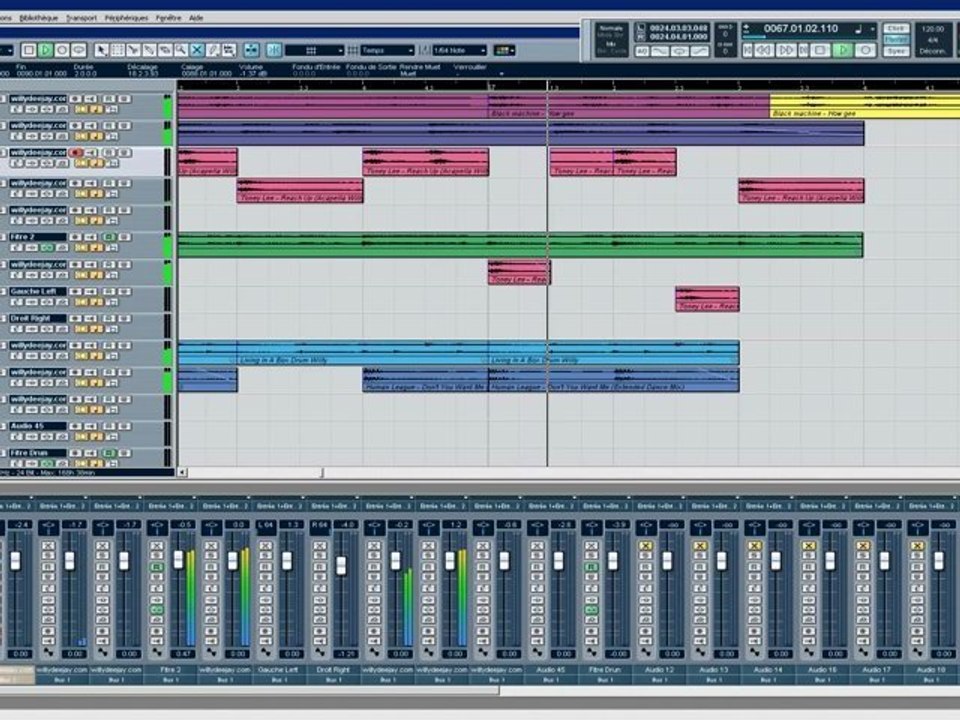The height and width of the screenshot is (720, 960).
Task: Open the Périphériques menu
Action: pyautogui.click(x=126, y=18)
